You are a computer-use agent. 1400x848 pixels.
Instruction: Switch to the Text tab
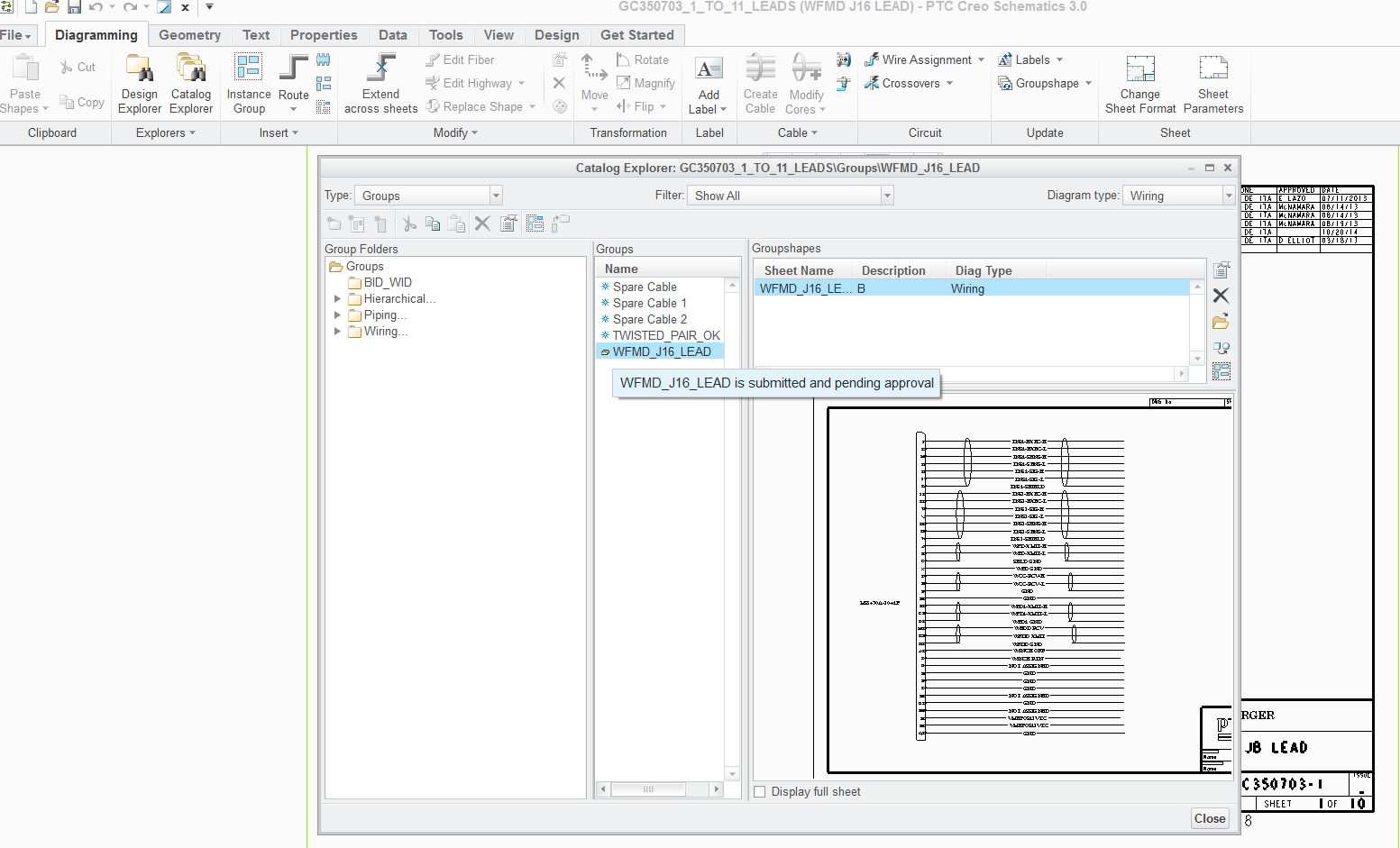(x=256, y=35)
